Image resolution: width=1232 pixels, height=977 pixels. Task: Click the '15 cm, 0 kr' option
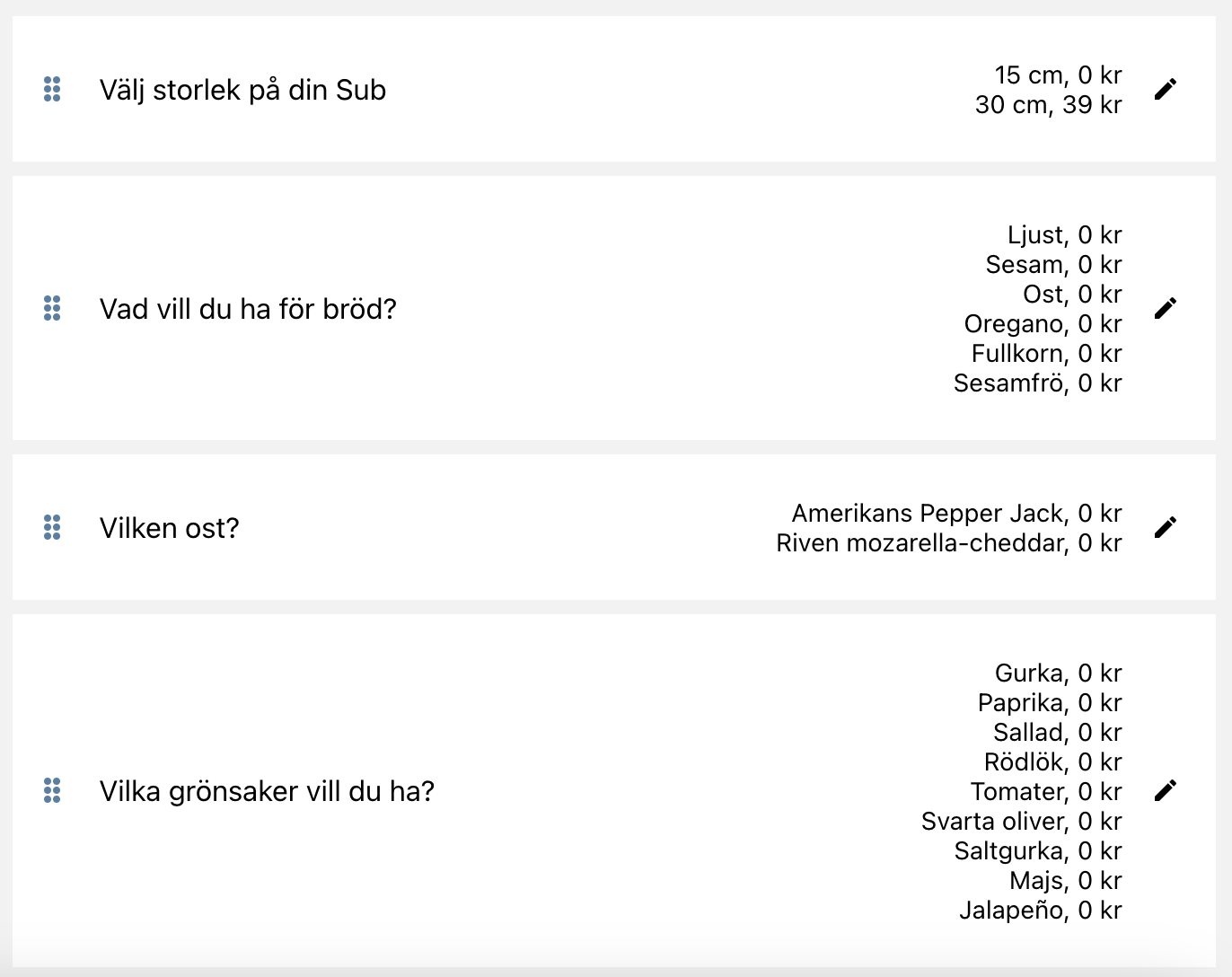[1058, 75]
